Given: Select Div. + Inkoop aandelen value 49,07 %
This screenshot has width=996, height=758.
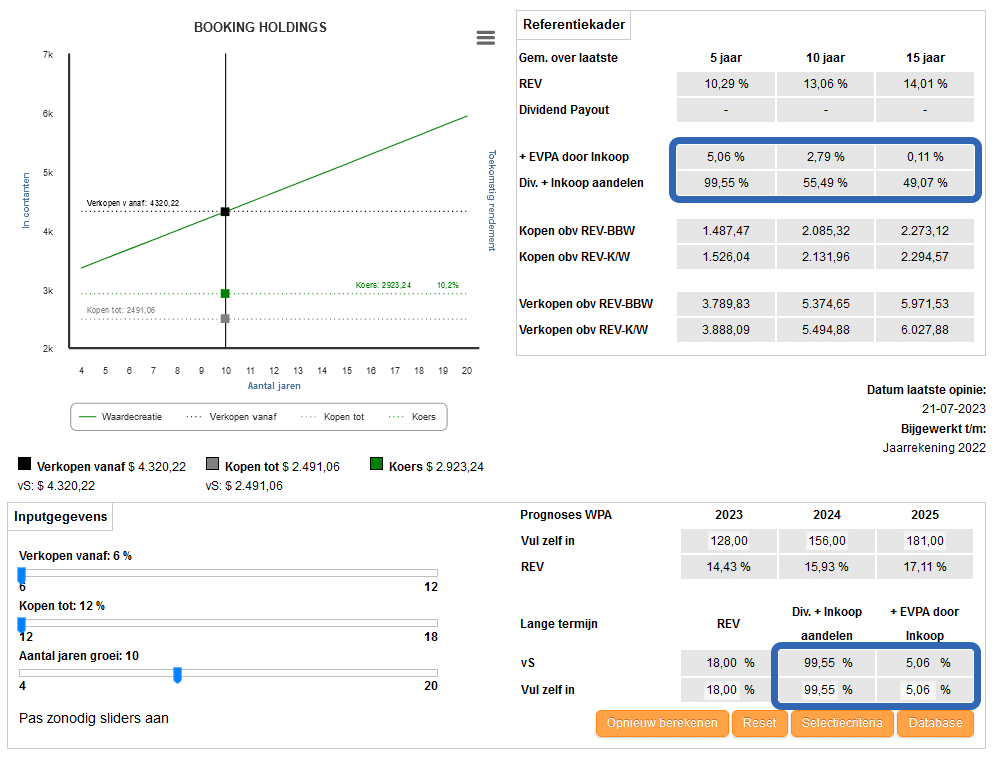Looking at the screenshot, I should click(925, 183).
